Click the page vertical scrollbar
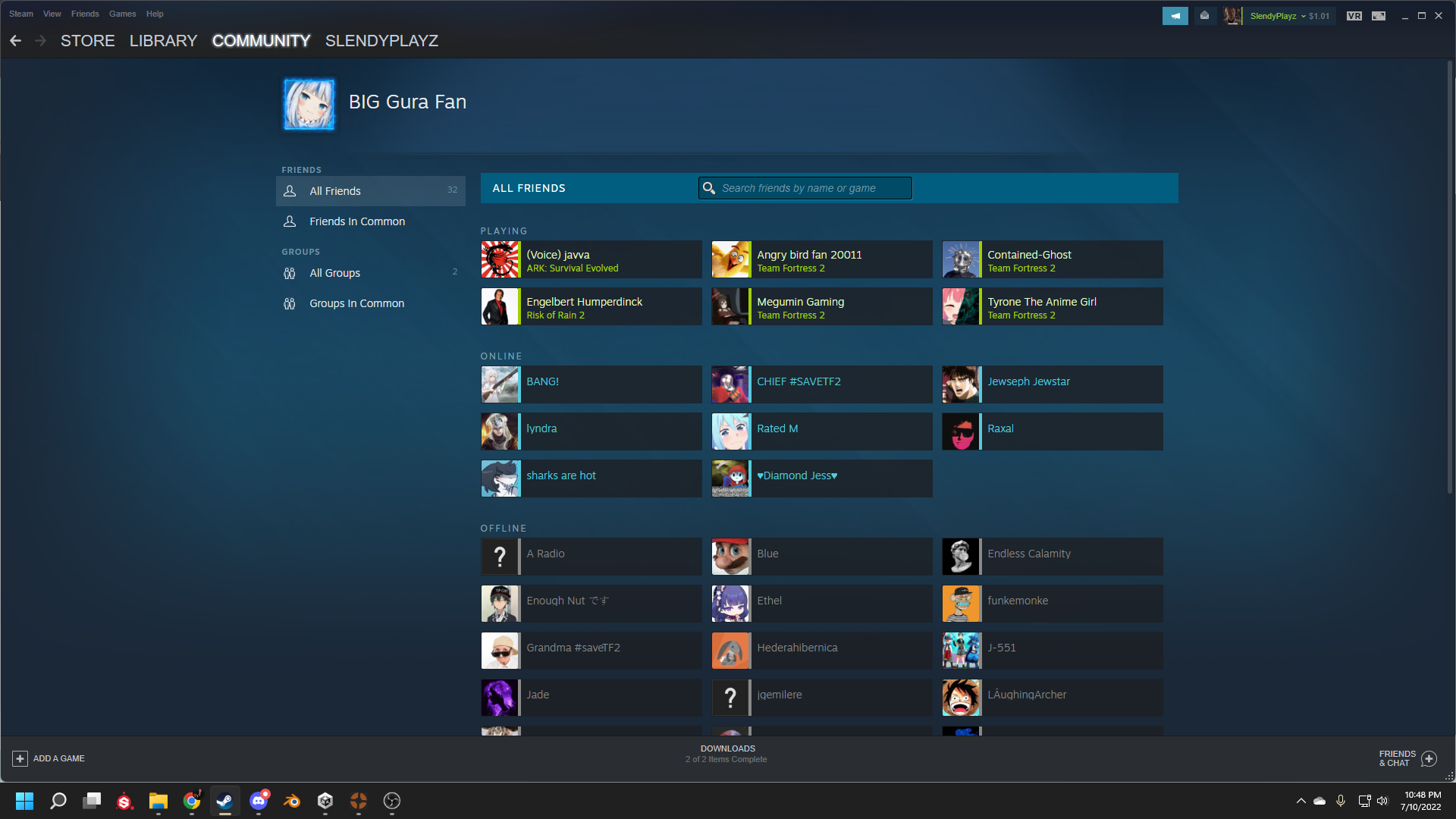This screenshot has height=819, width=1456. pos(1450,277)
